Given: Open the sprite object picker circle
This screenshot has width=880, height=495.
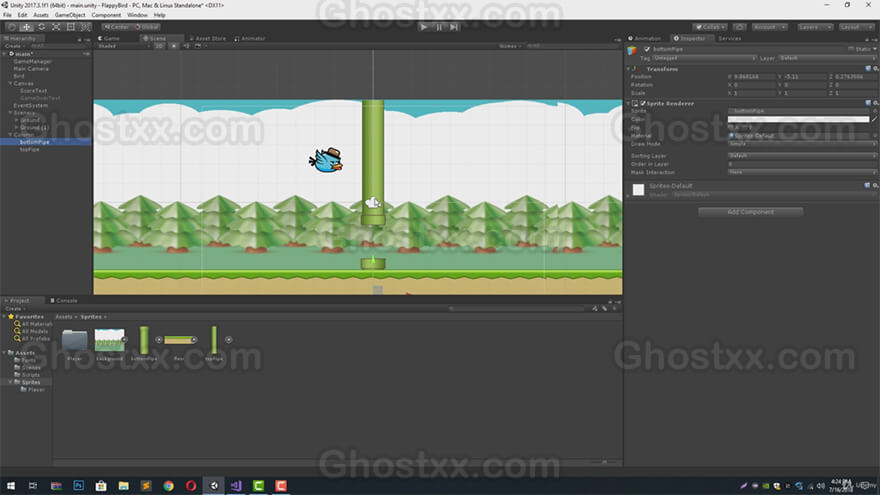Looking at the screenshot, I should coord(874,111).
